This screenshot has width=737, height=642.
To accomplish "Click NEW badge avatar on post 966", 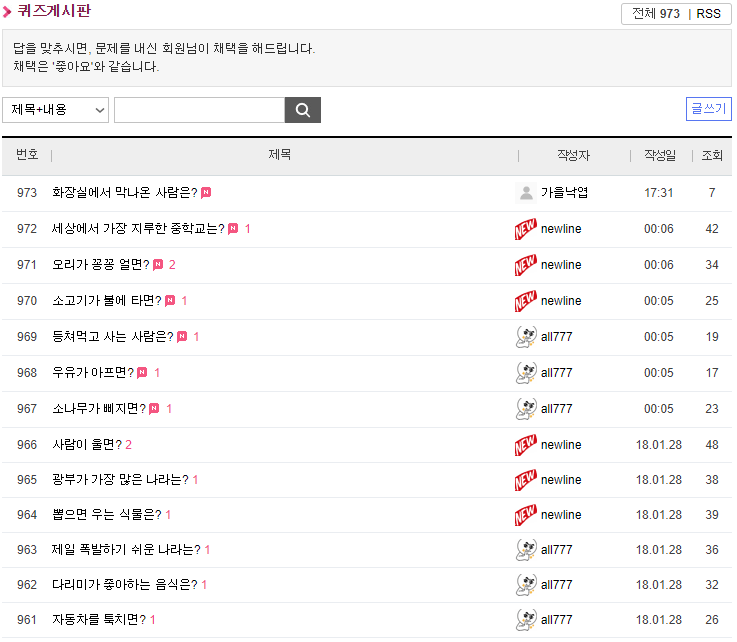I will [526, 445].
